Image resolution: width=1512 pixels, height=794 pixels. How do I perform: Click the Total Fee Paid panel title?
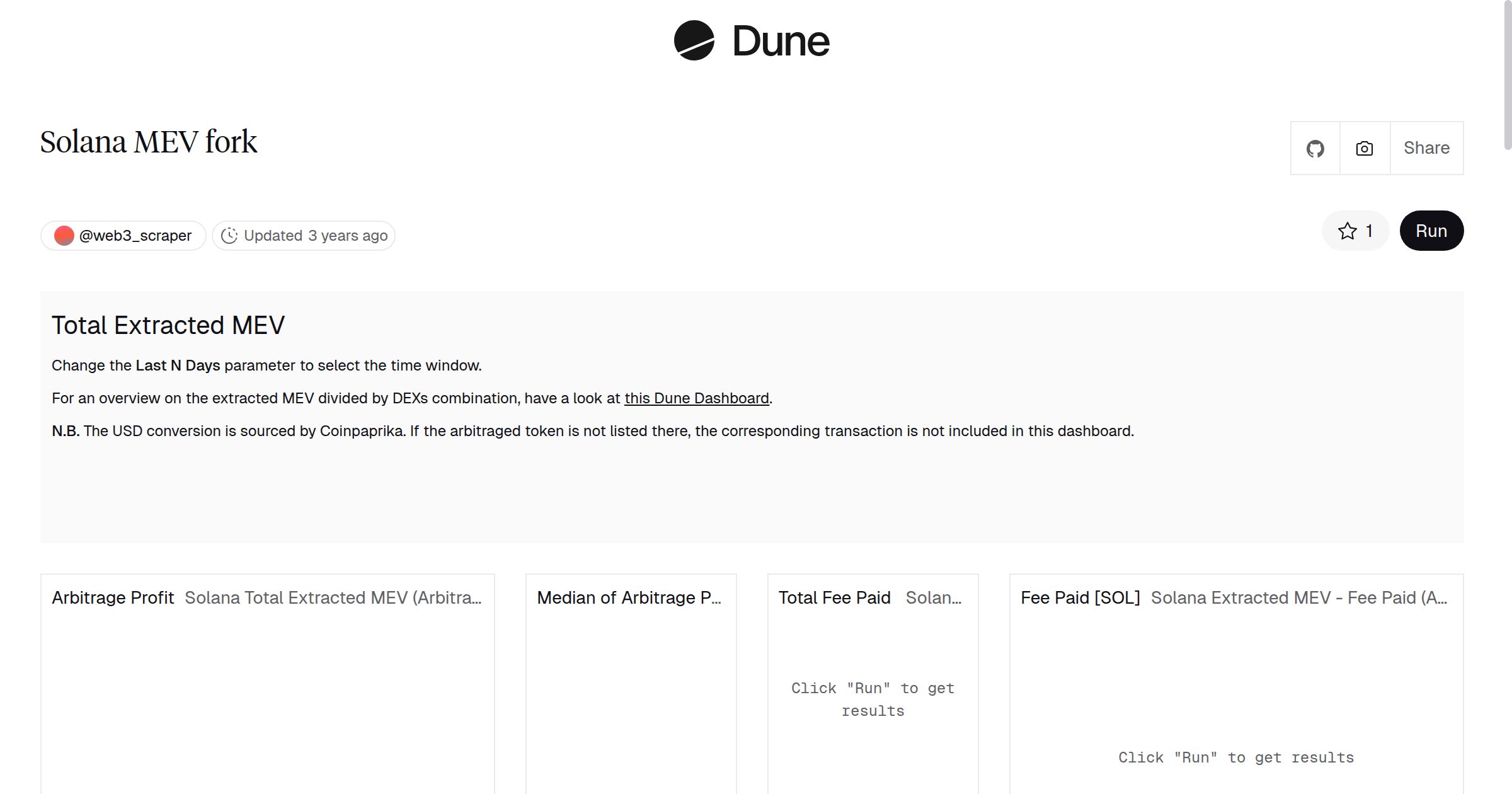coord(834,597)
